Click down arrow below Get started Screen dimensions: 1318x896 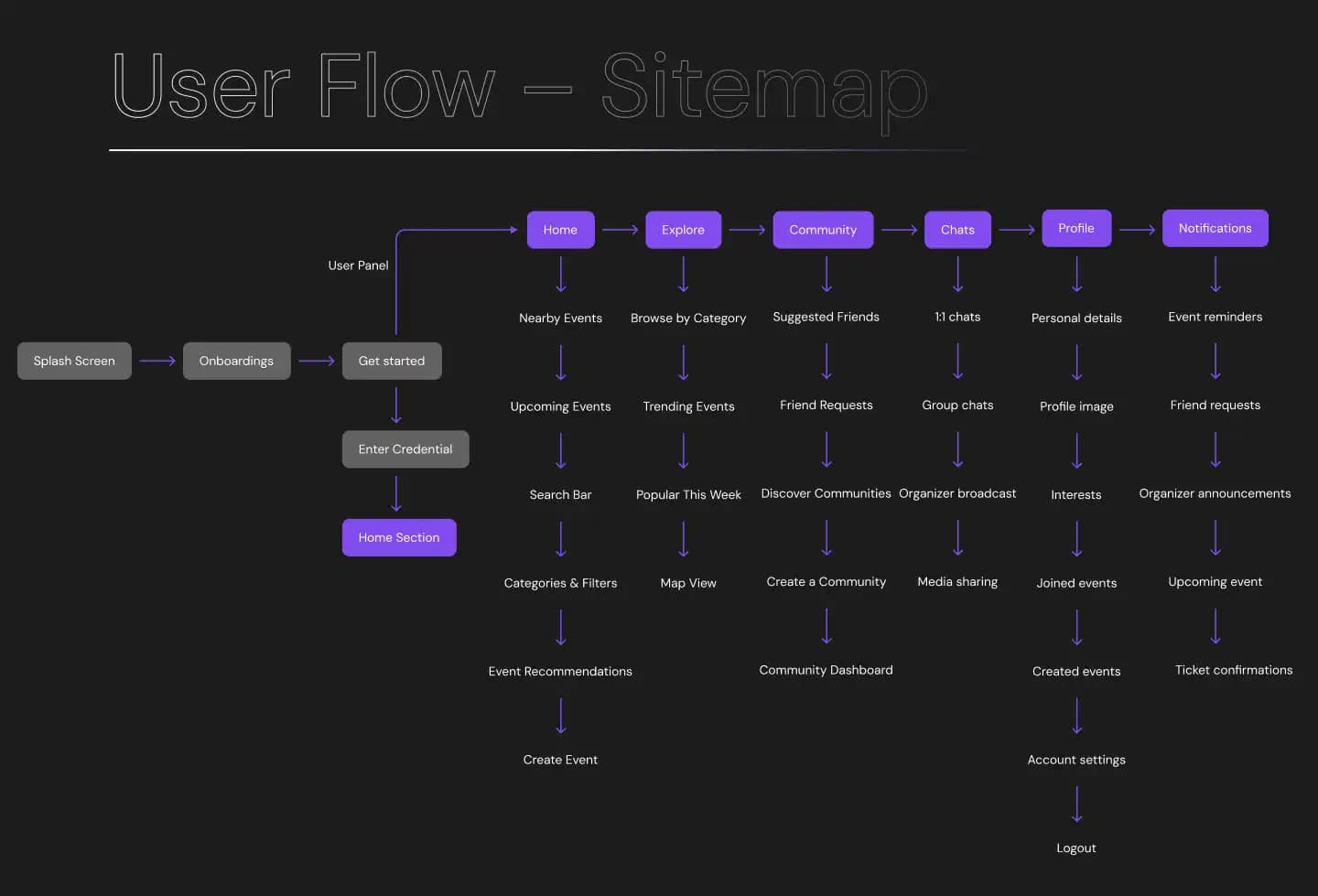pos(396,405)
